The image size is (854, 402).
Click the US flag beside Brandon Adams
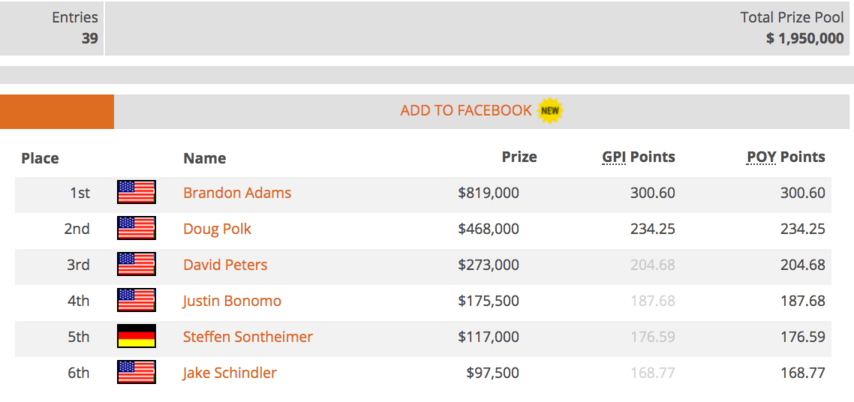(x=136, y=192)
